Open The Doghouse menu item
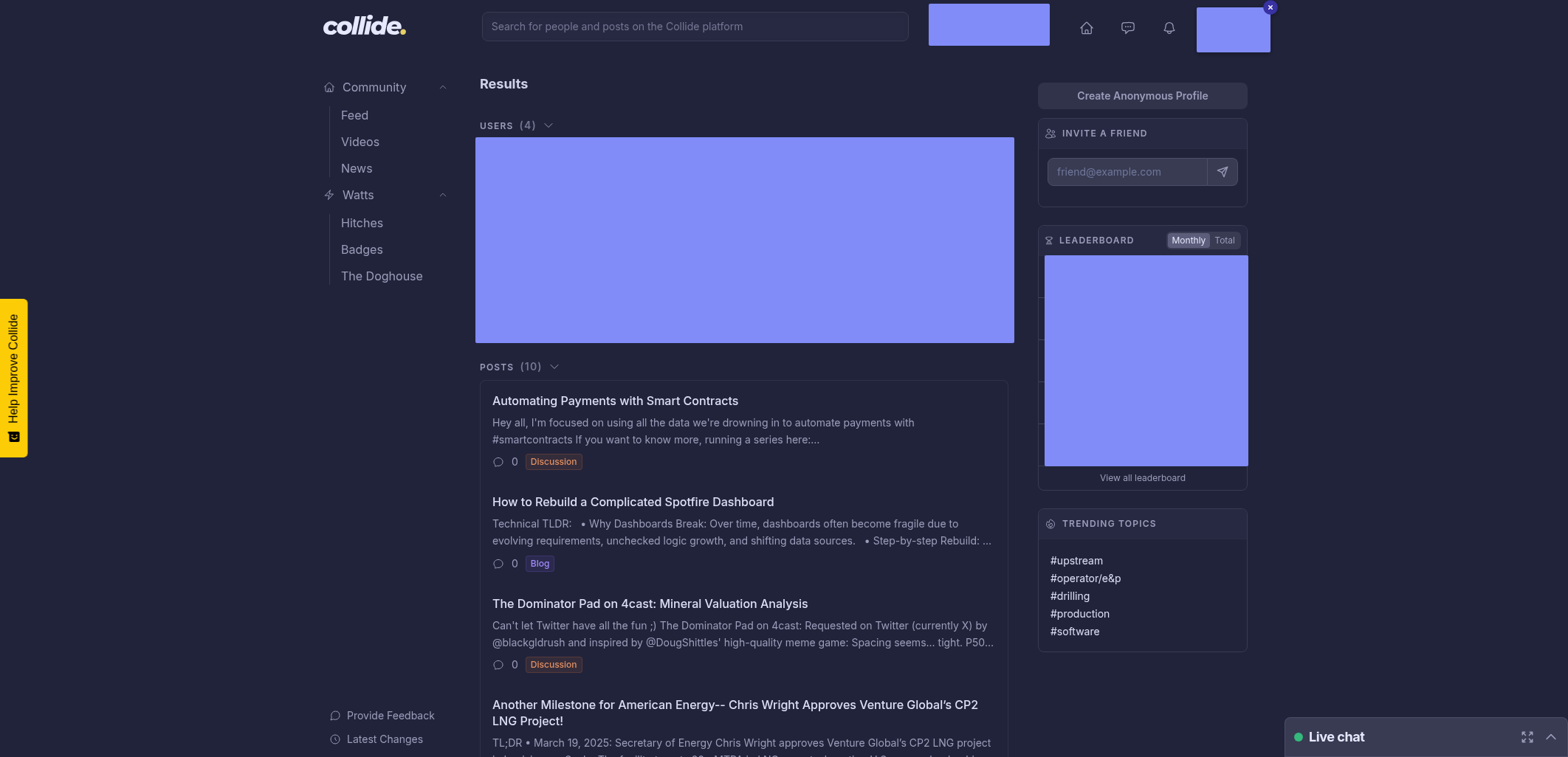Image resolution: width=1568 pixels, height=757 pixels. point(382,276)
